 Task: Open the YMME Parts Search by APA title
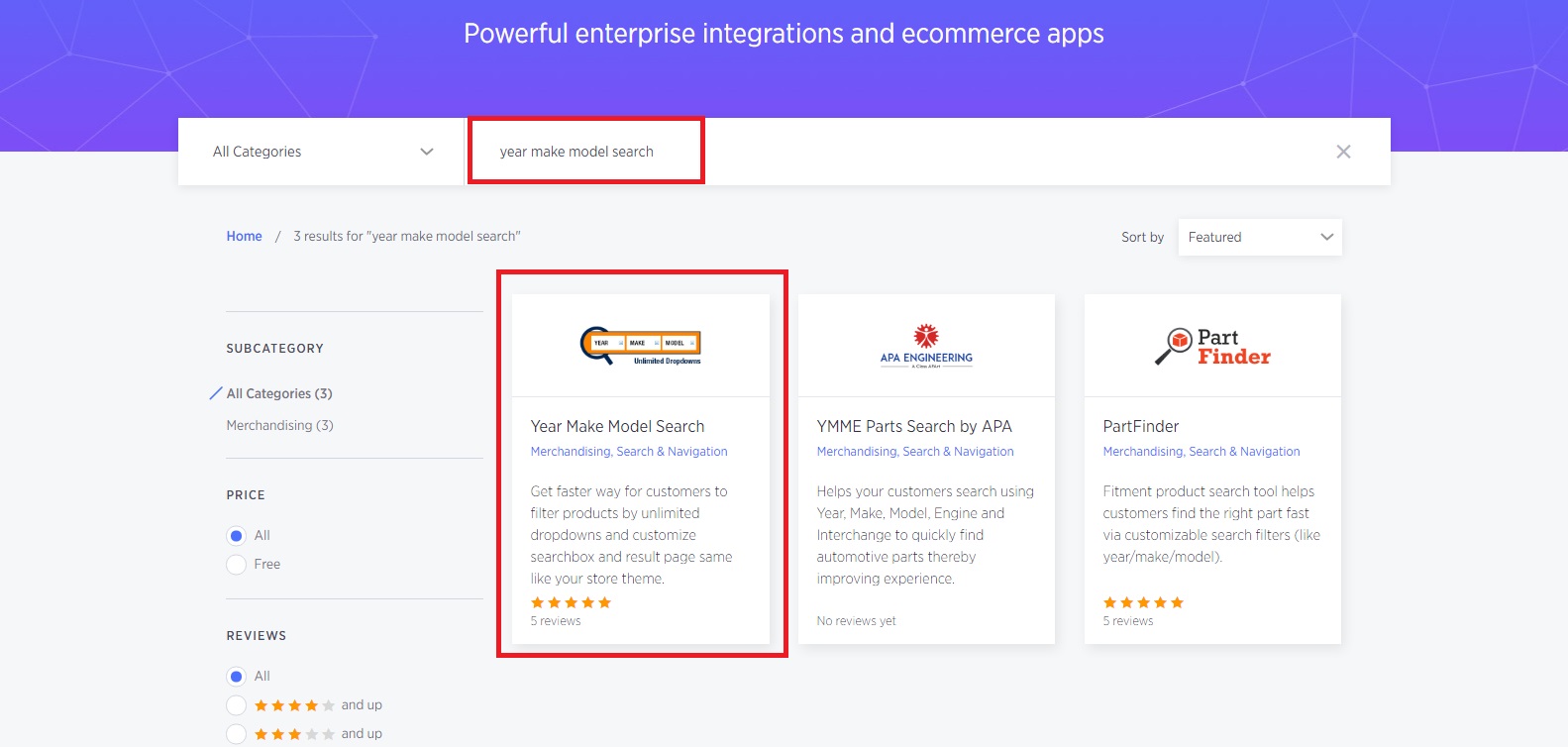pyautogui.click(x=913, y=426)
